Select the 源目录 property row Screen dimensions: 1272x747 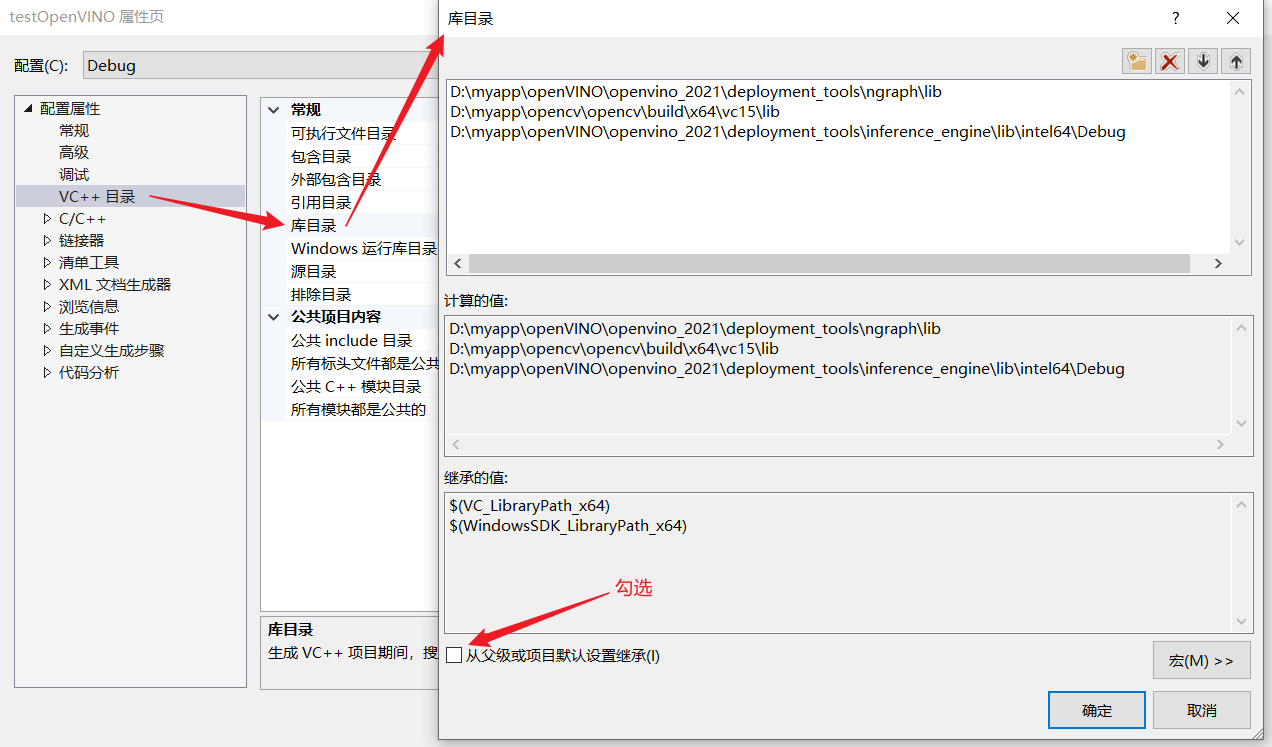tap(350, 271)
